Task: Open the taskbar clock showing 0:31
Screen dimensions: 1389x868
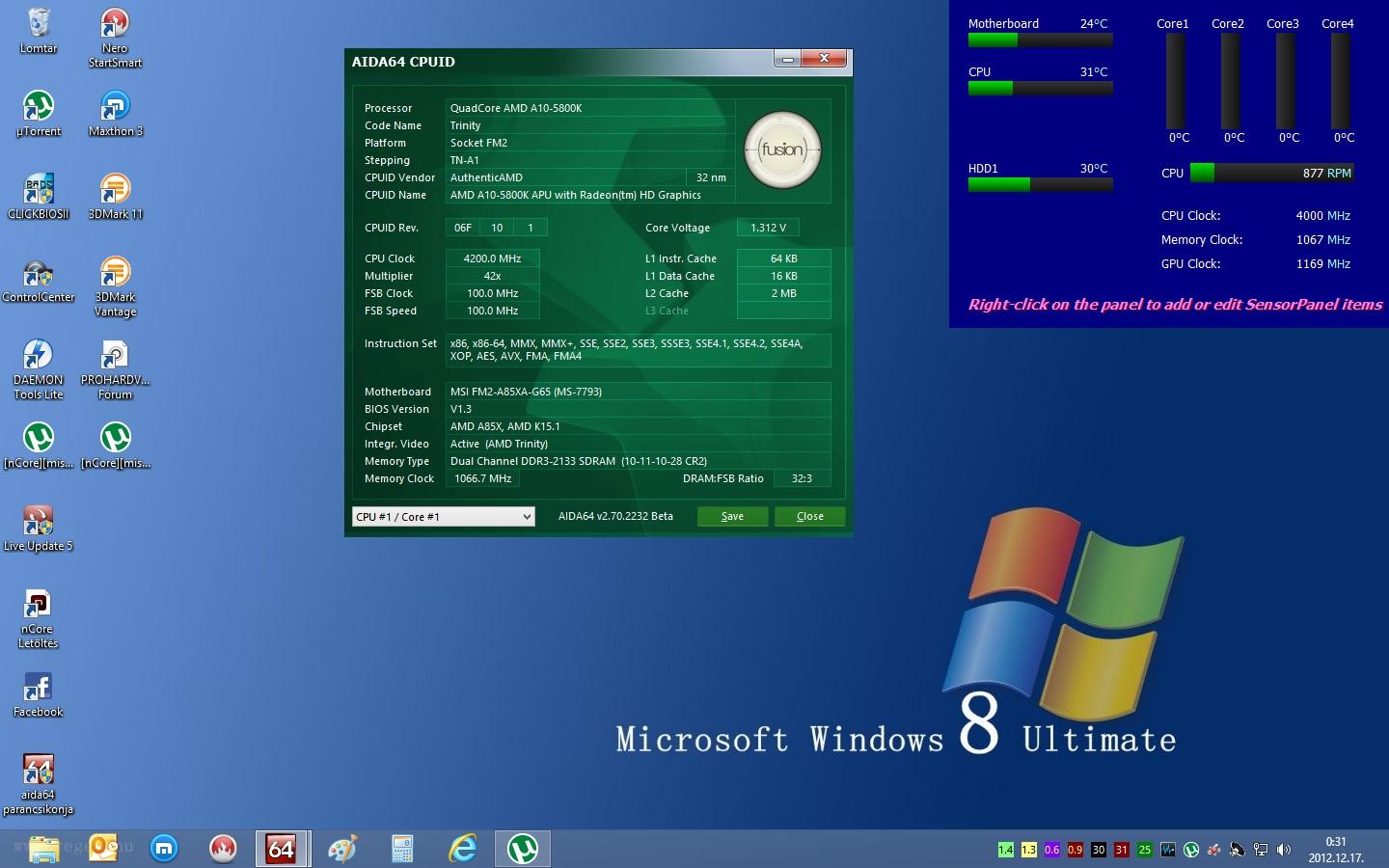Action: 1336,850
